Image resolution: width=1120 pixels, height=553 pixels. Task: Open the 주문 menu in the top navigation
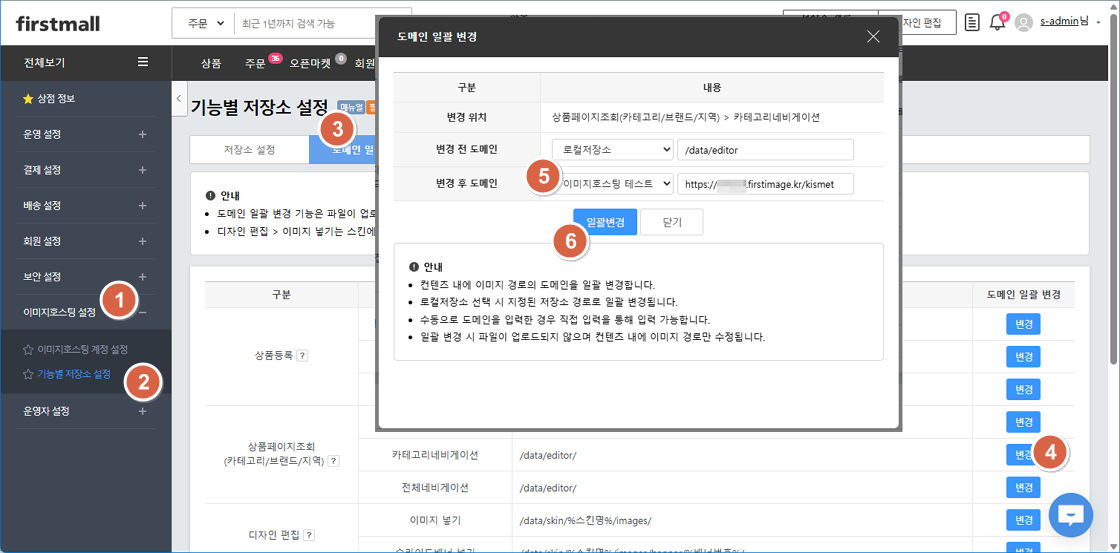pyautogui.click(x=255, y=63)
